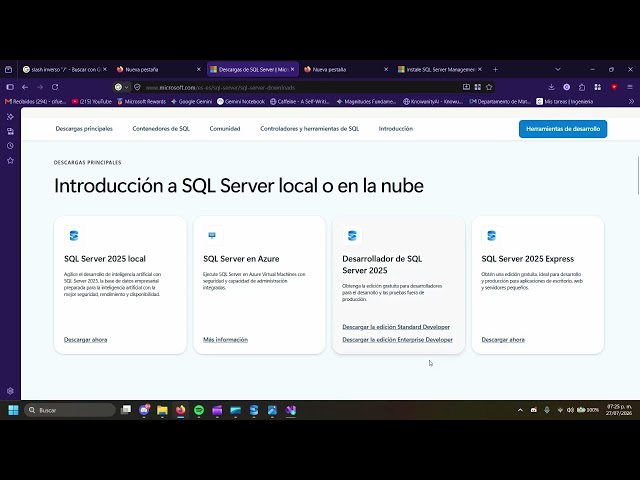Open YouTube bookmark
This screenshot has width=640, height=480.
(92, 101)
